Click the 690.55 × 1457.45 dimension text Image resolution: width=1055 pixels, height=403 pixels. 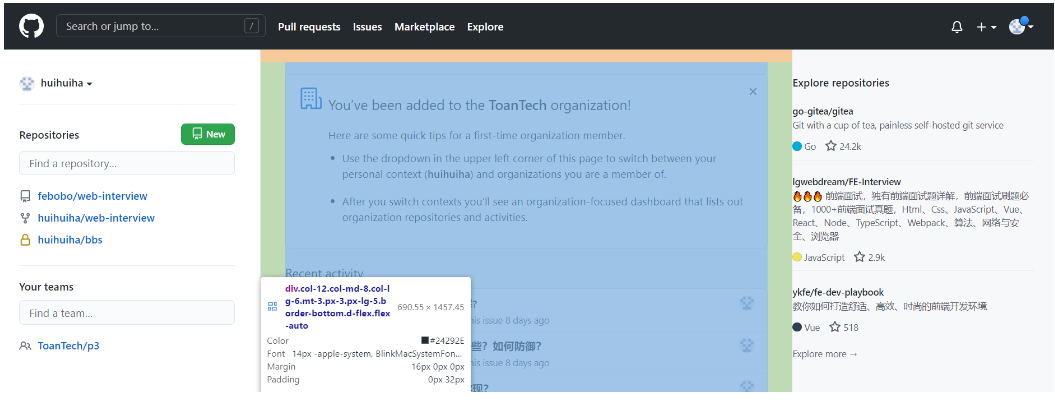(431, 307)
